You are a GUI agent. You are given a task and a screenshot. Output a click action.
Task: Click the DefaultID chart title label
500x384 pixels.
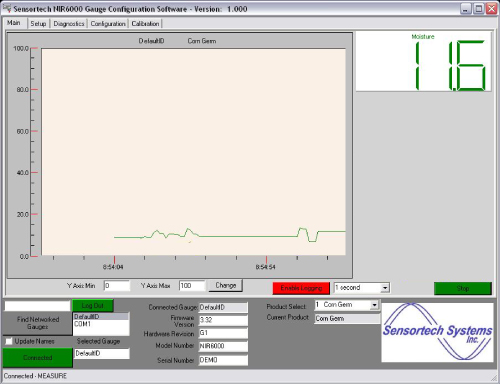(x=151, y=41)
